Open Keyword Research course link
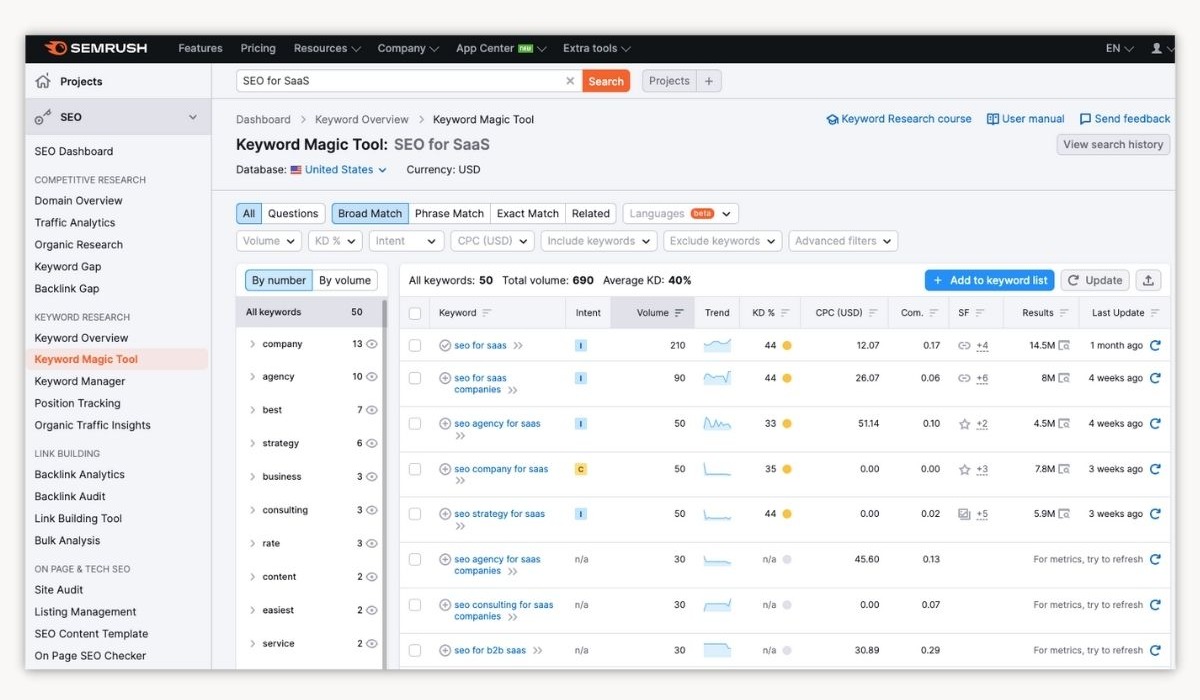 click(899, 119)
